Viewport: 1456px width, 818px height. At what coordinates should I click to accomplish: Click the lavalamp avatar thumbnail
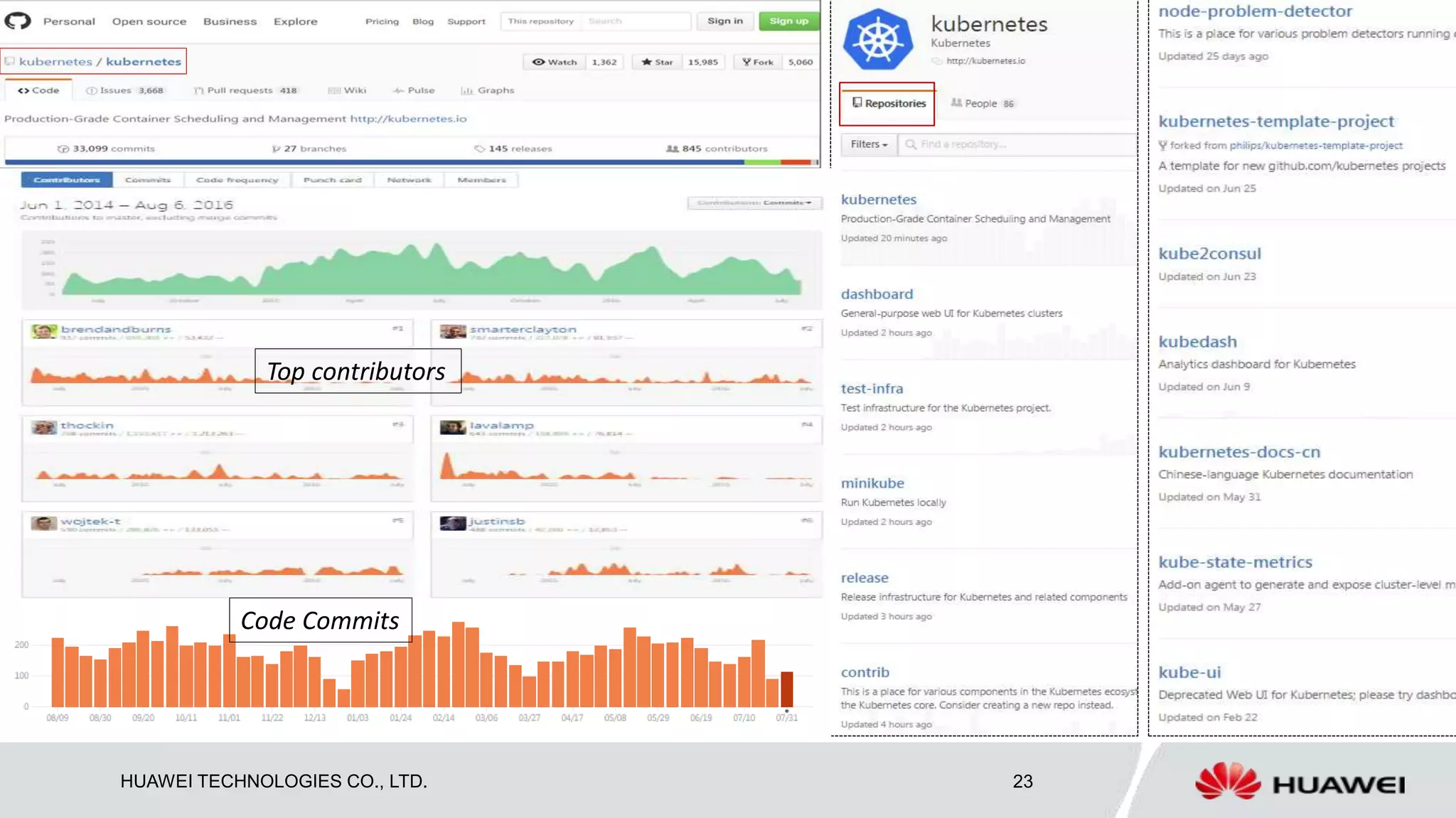point(453,427)
